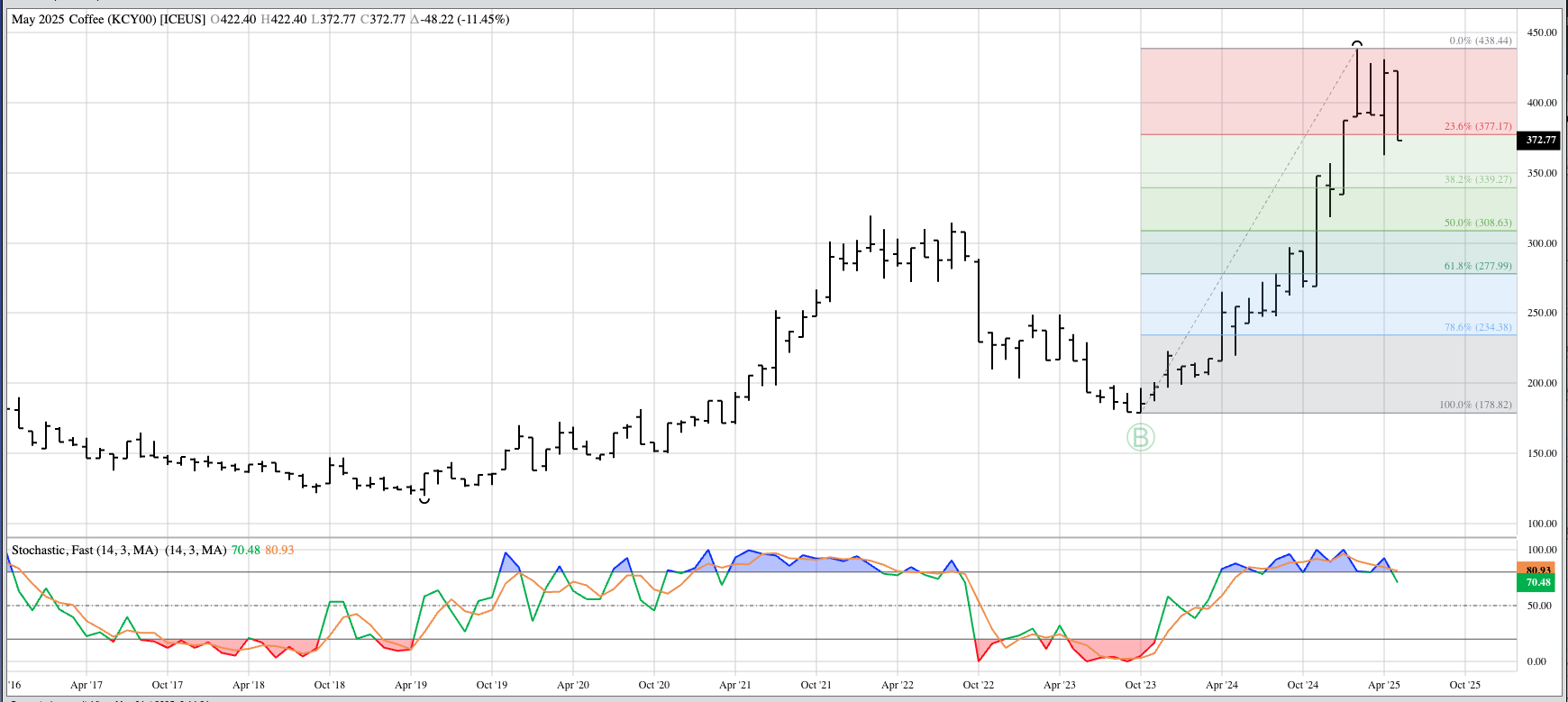
Task: Select the 23.6% (377.17) Fibonacci label
Action: click(x=1478, y=126)
